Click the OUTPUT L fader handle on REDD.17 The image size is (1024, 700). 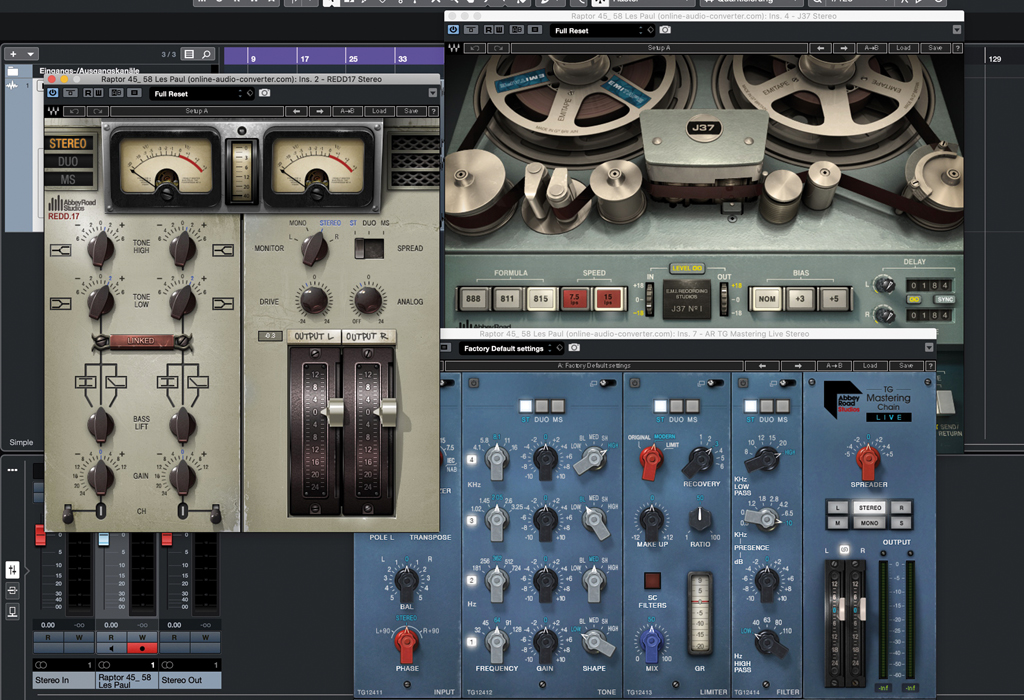(x=335, y=413)
